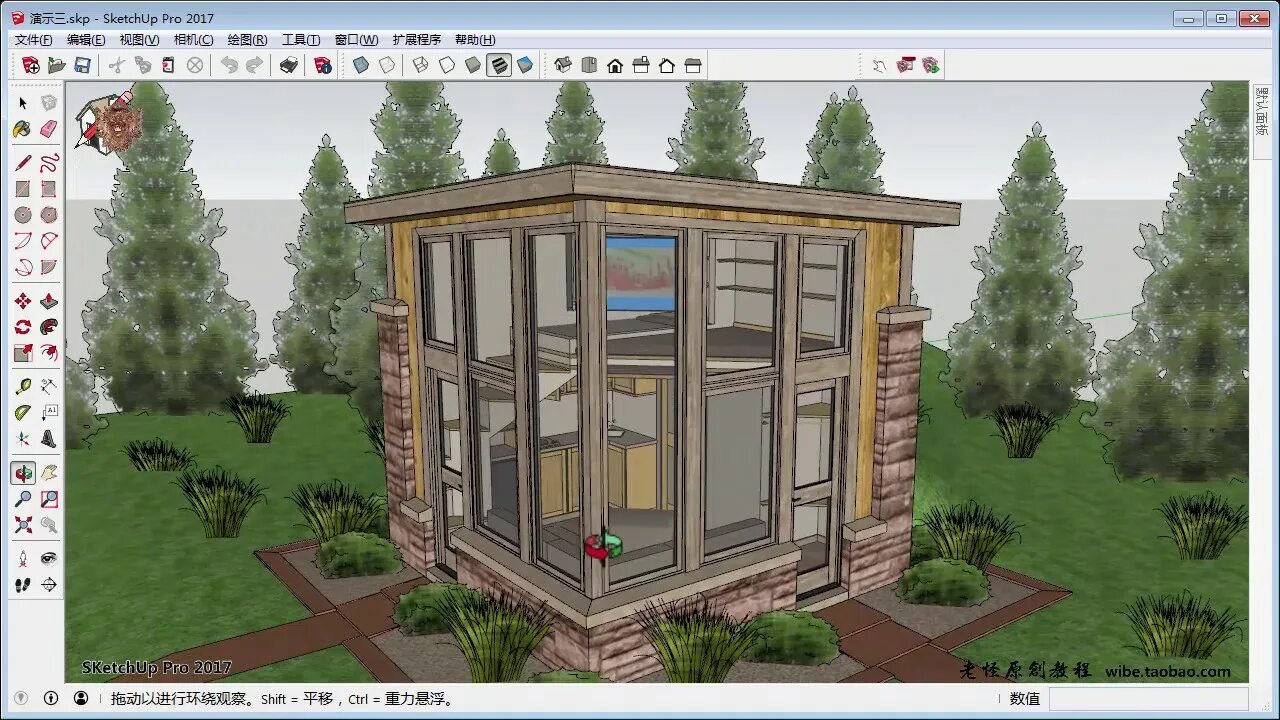This screenshot has height=720, width=1280.
Task: Activate the Push/Pull tool
Action: point(50,300)
